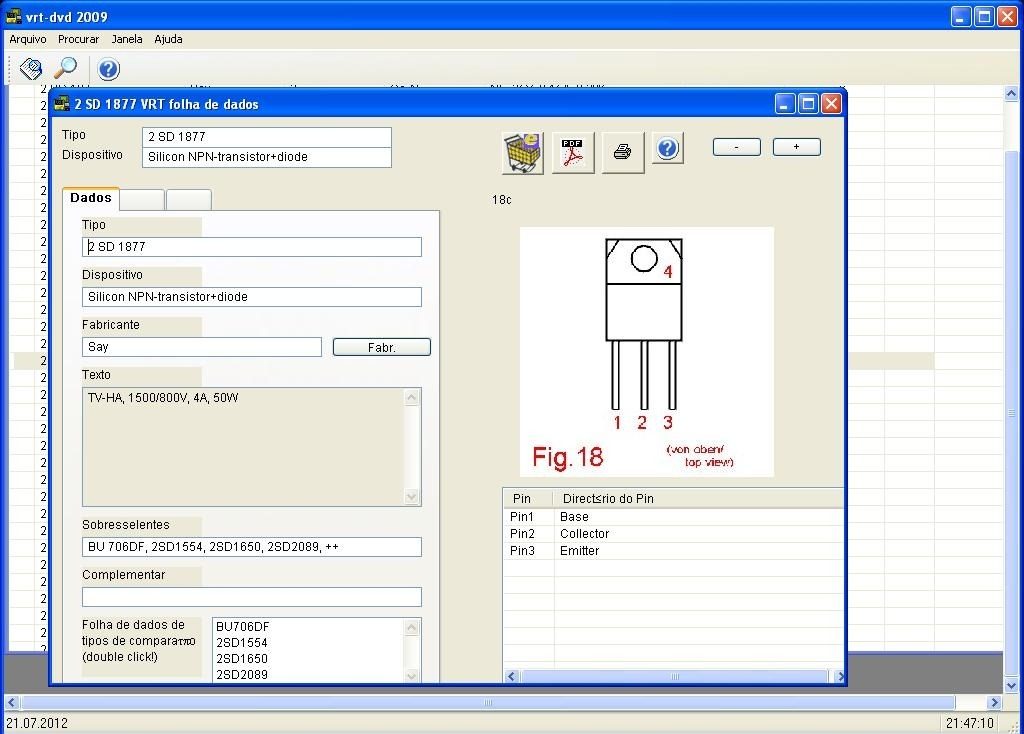This screenshot has height=734, width=1024.
Task: Open the datasheet browser icon on main toolbar
Action: click(30, 68)
